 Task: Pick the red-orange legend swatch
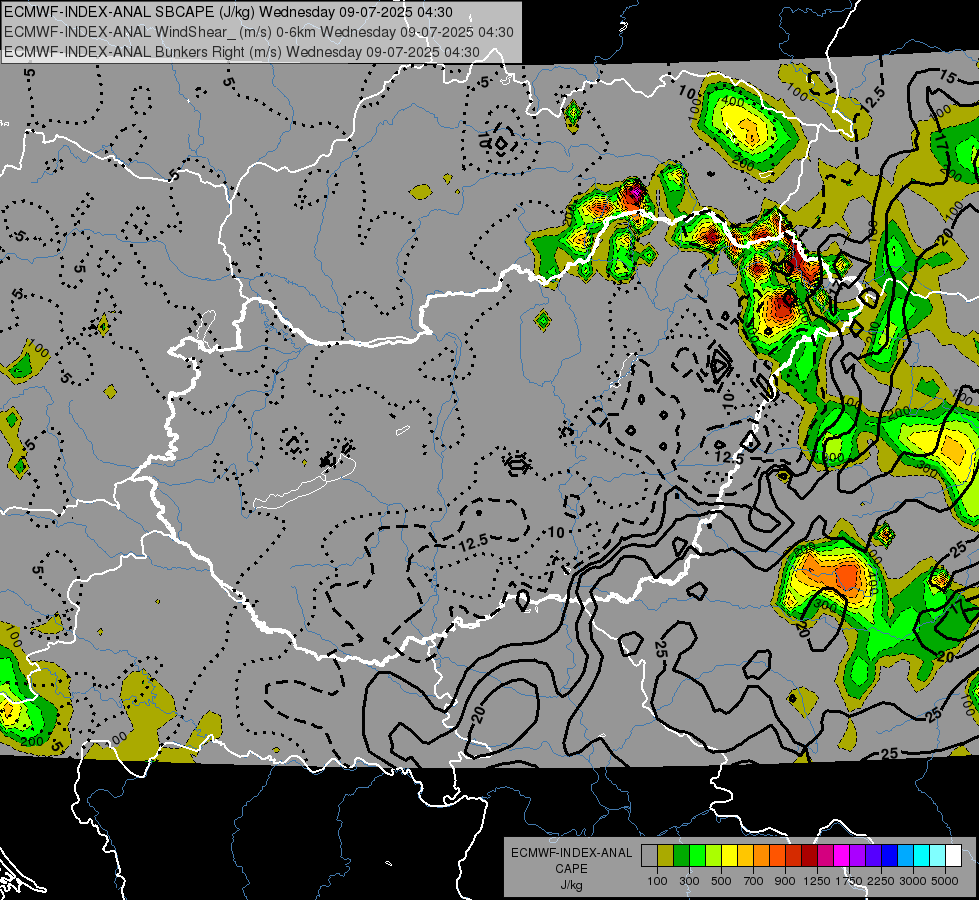pyautogui.click(x=777, y=856)
